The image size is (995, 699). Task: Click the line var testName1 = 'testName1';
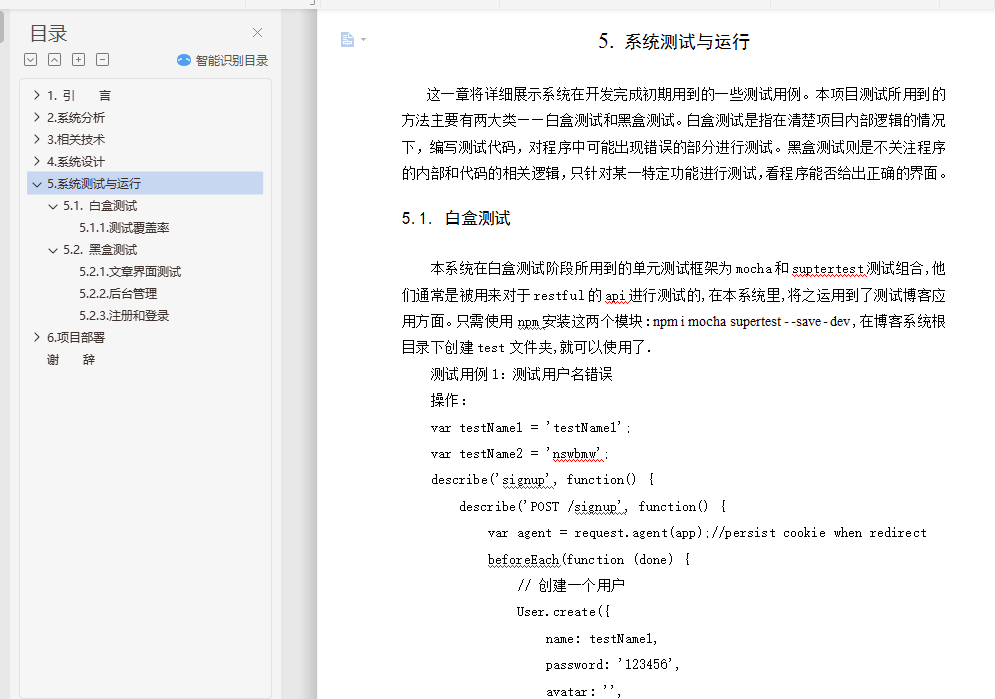click(x=530, y=428)
